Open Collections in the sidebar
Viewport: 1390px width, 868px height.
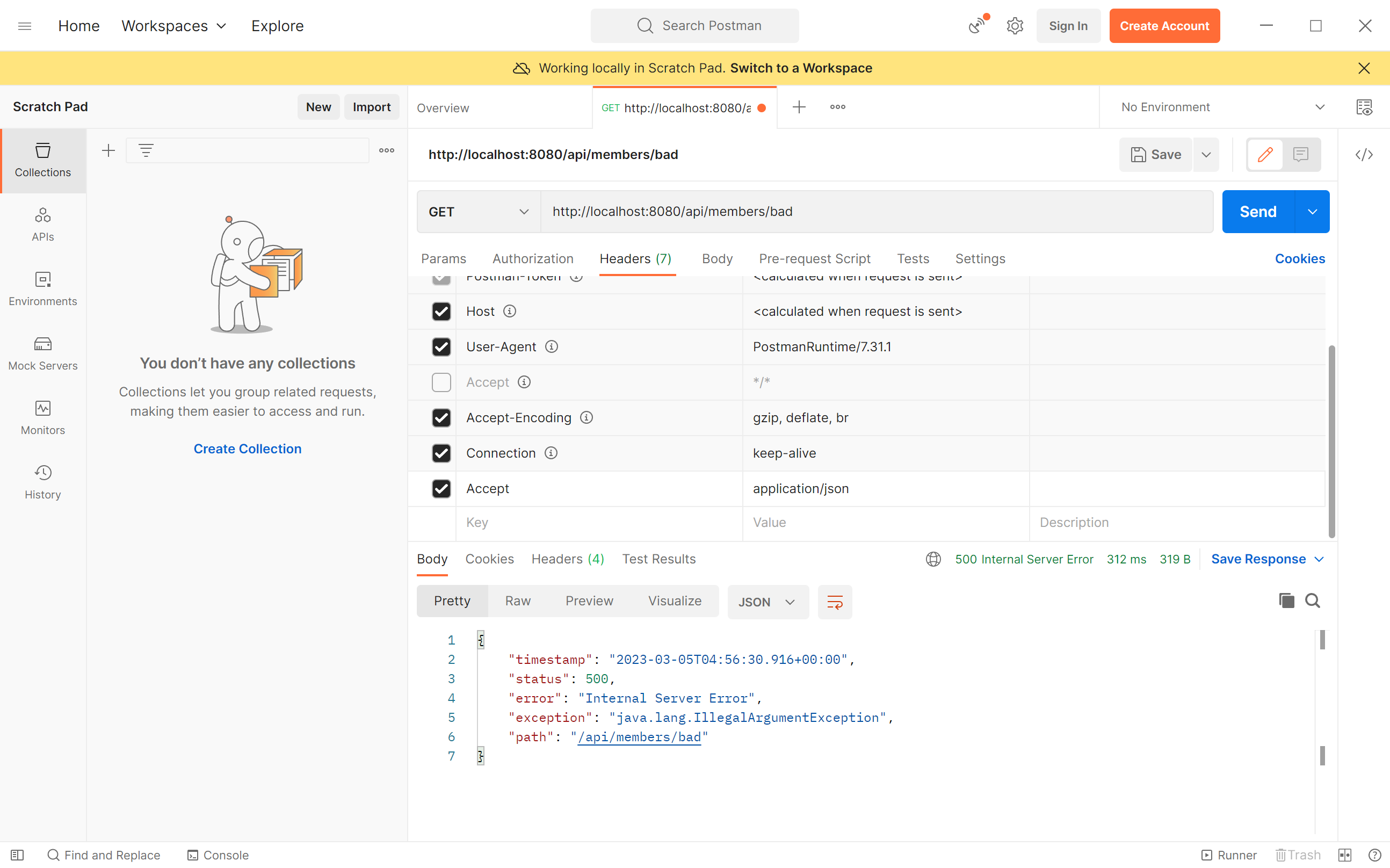click(43, 160)
